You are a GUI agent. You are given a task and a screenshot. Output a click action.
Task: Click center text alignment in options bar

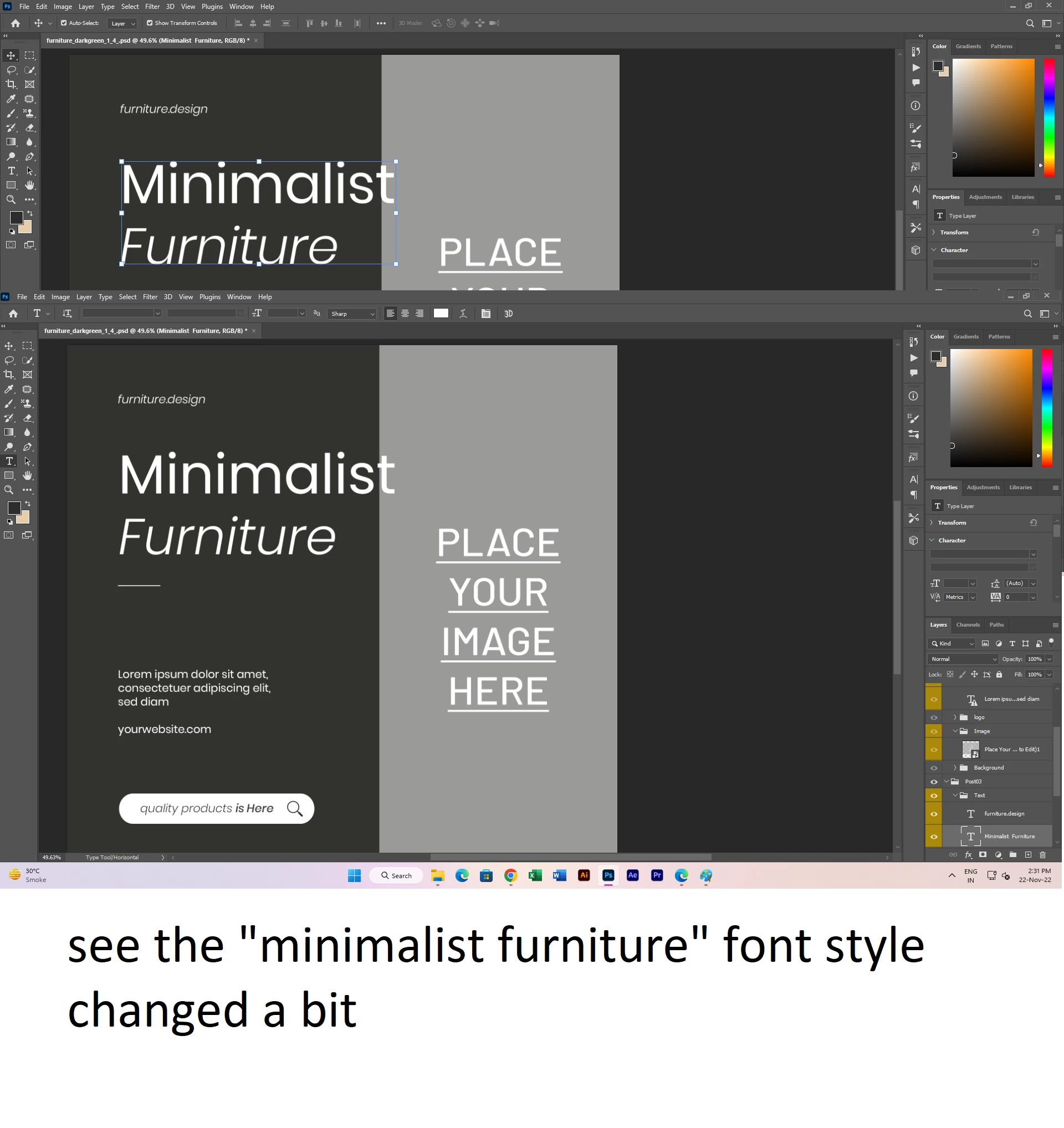pyautogui.click(x=405, y=314)
